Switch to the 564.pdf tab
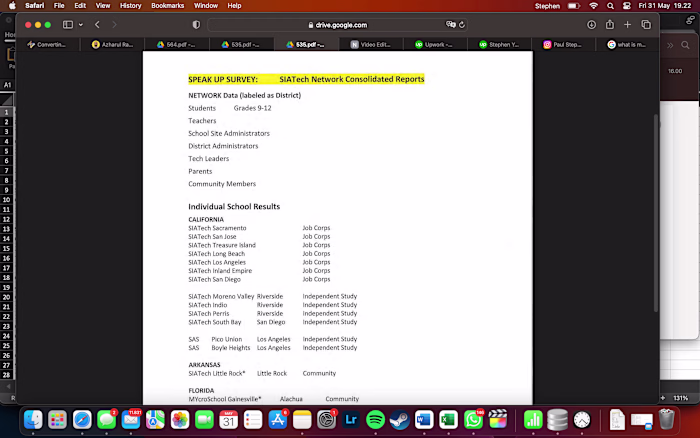The image size is (700, 438). (176, 45)
